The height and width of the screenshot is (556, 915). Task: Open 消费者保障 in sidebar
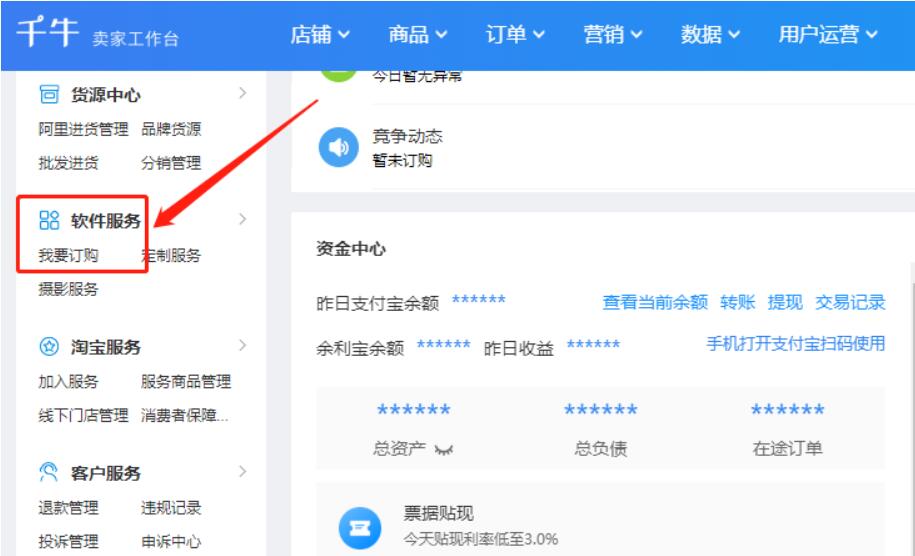tap(185, 415)
